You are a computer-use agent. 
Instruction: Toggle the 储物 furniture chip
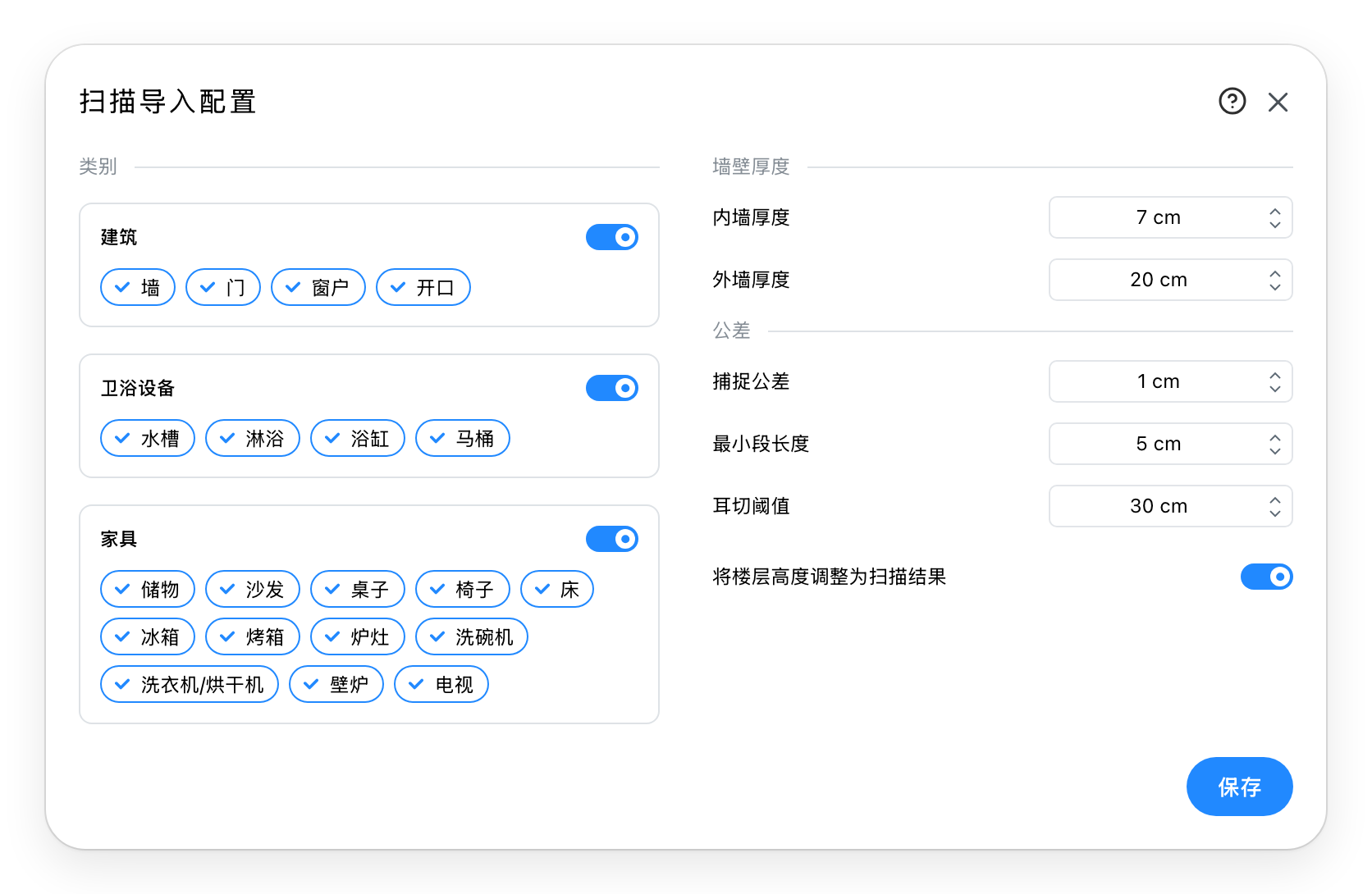click(148, 589)
